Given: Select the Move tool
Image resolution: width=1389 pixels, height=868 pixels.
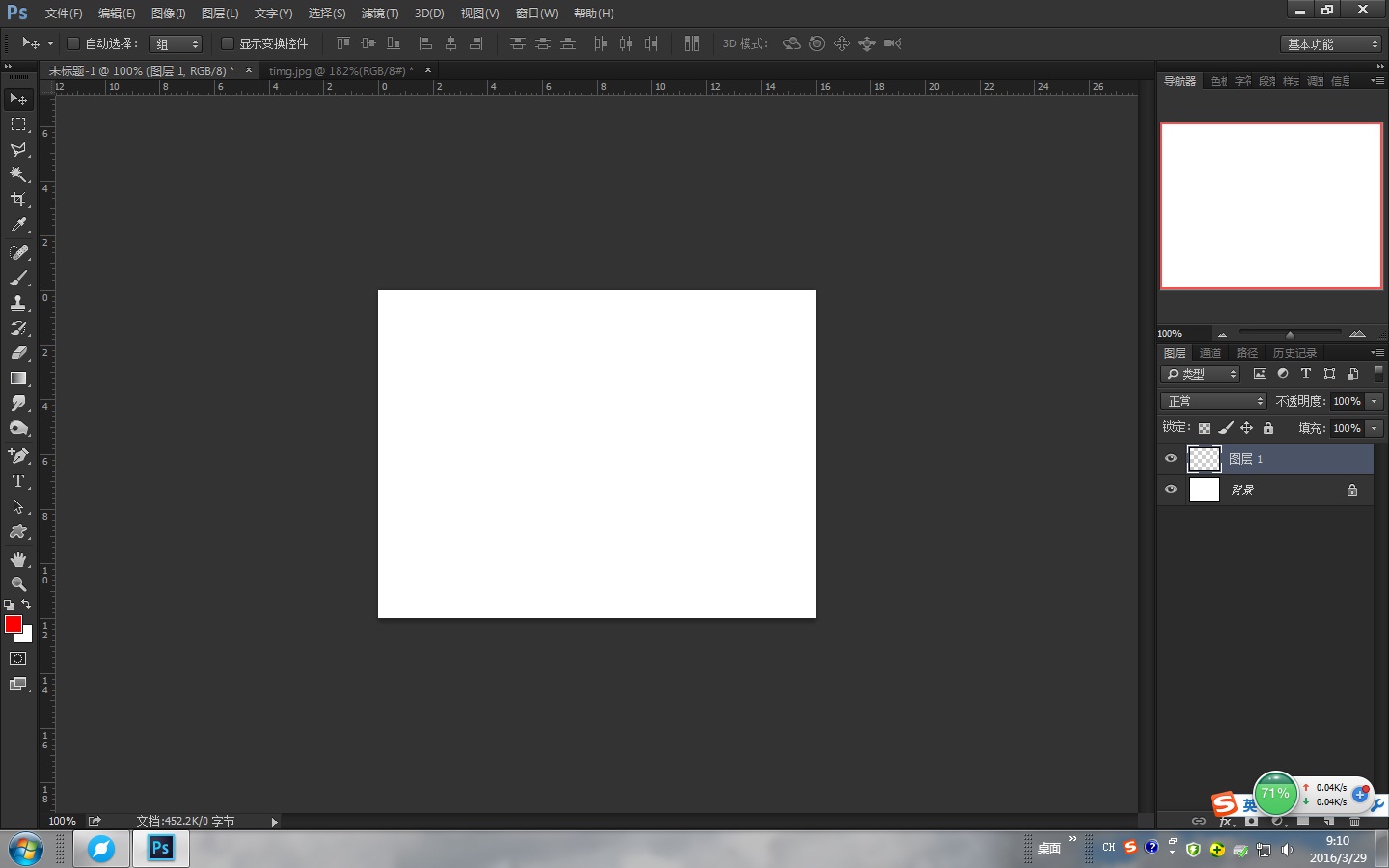Looking at the screenshot, I should click(17, 98).
